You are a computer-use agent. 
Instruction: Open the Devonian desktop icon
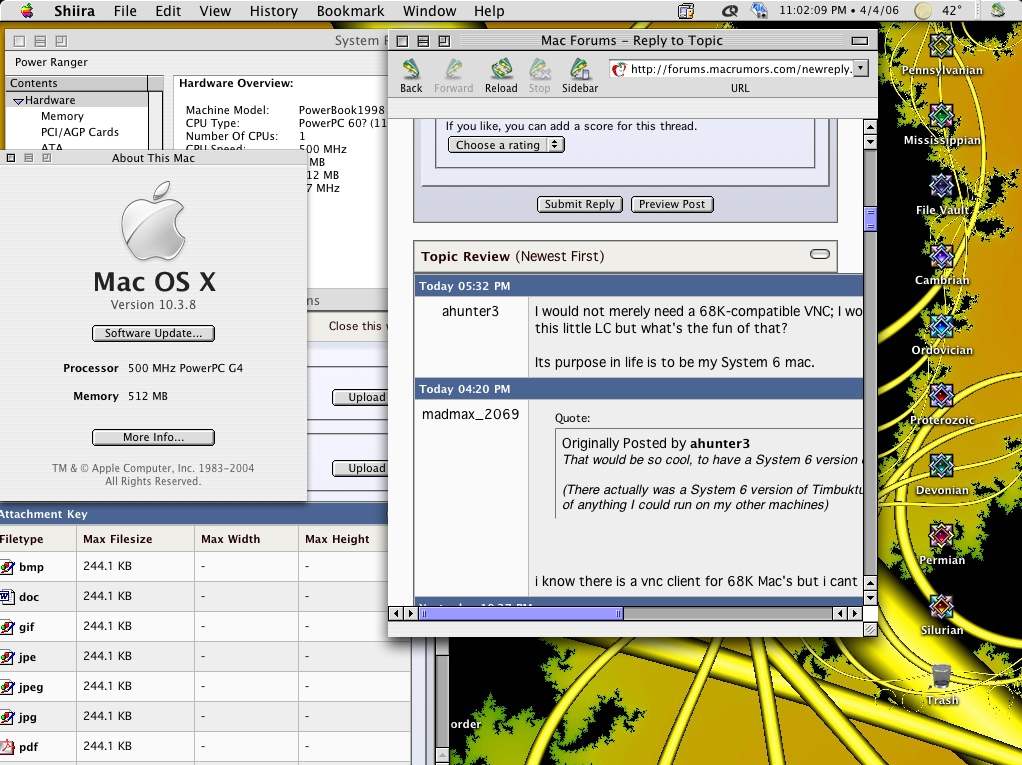940,465
